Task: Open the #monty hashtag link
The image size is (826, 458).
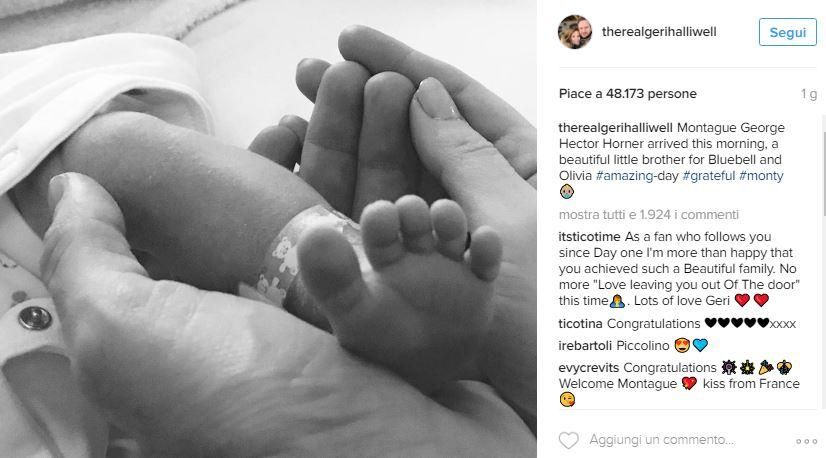Action: (x=761, y=176)
